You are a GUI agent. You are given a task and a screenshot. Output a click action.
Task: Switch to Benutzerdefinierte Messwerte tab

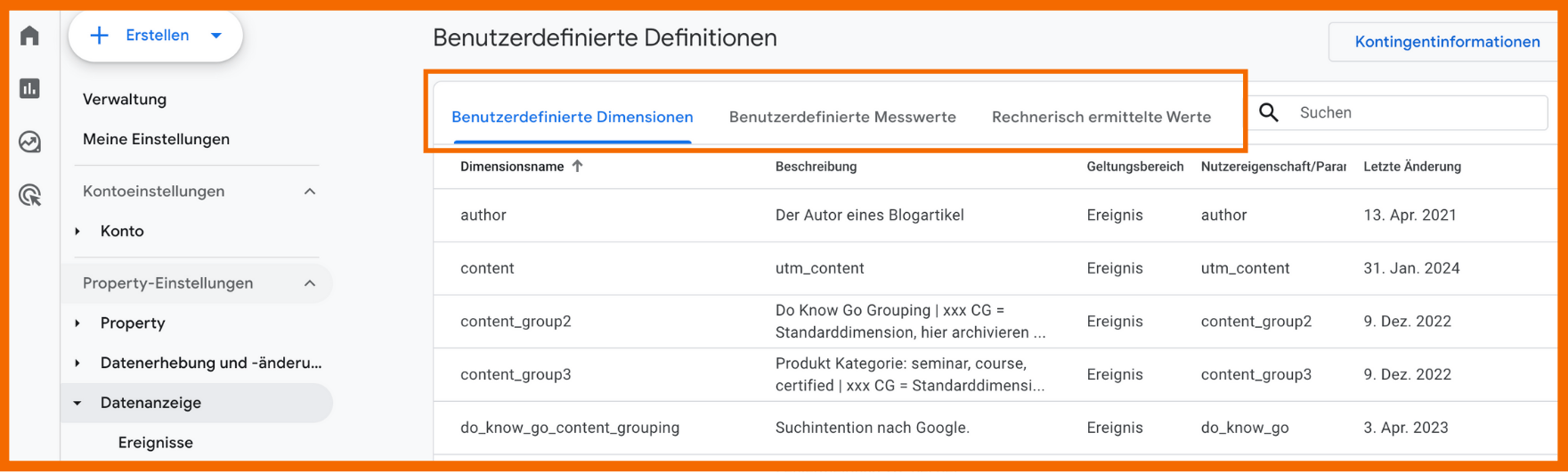click(x=842, y=117)
